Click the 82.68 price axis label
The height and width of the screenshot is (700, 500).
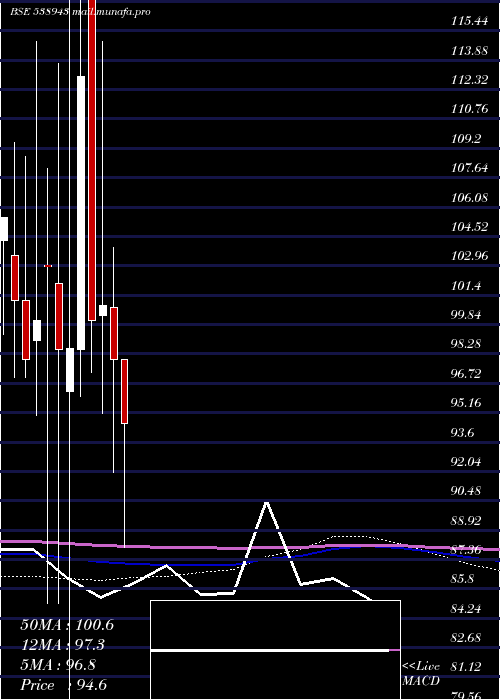[466, 638]
